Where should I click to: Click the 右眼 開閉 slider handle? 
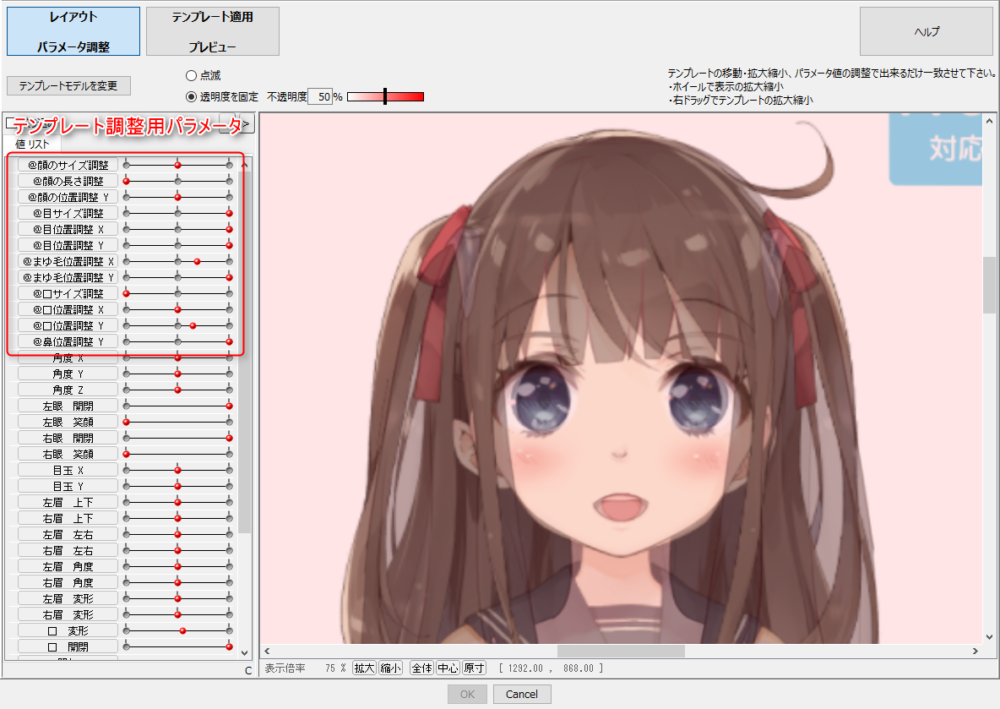coord(230,438)
